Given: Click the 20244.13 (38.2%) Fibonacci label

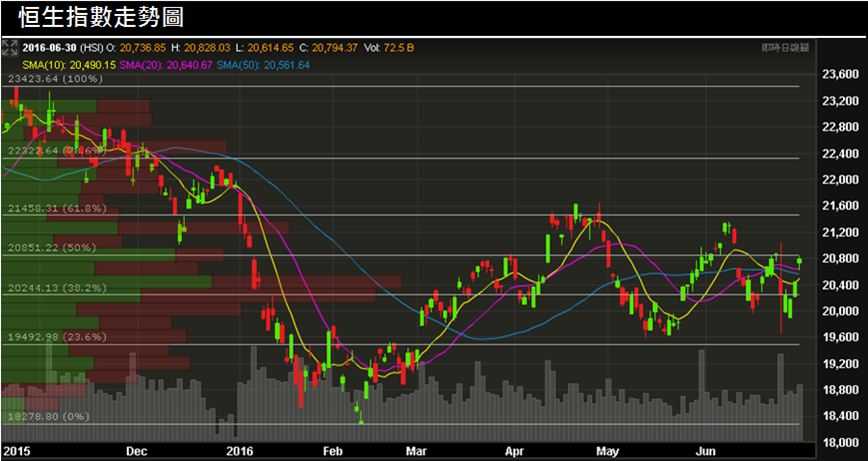Looking at the screenshot, I should tap(57, 288).
